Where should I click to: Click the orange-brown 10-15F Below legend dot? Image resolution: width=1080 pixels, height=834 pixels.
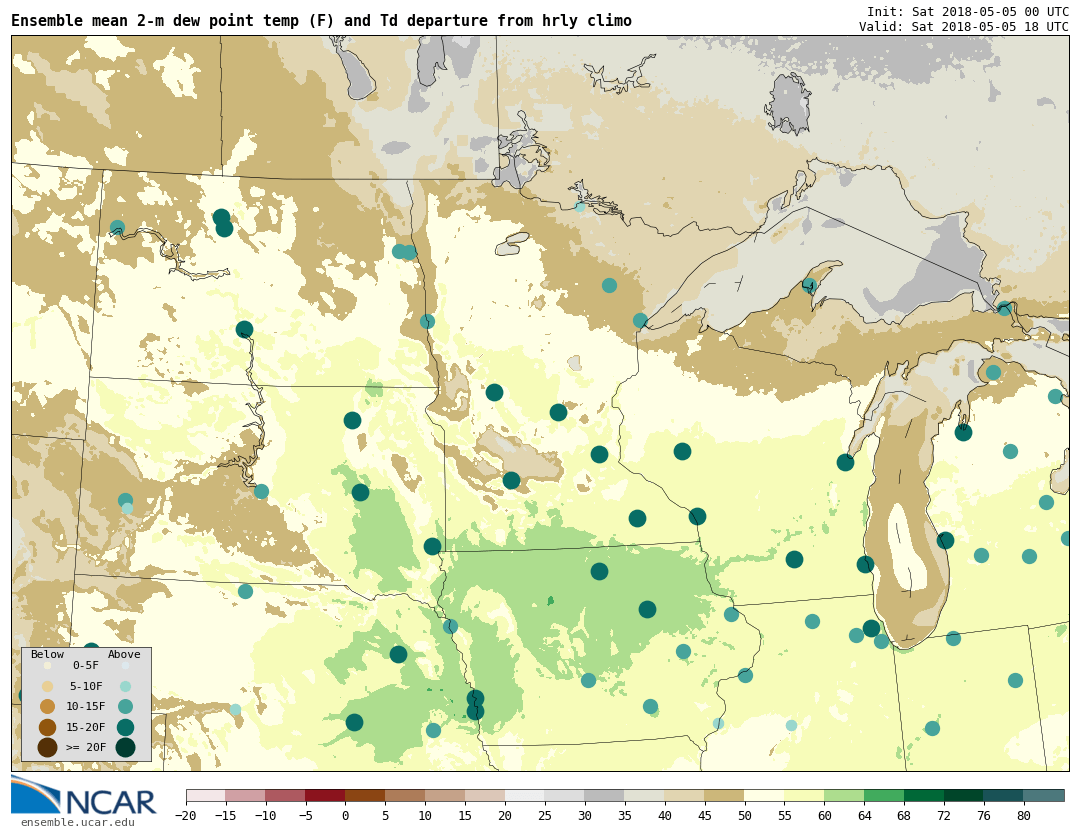tap(47, 706)
